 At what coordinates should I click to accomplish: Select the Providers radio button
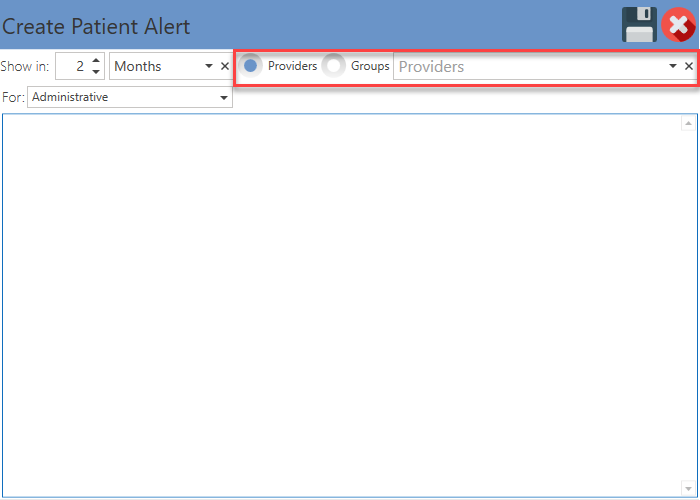tap(250, 66)
